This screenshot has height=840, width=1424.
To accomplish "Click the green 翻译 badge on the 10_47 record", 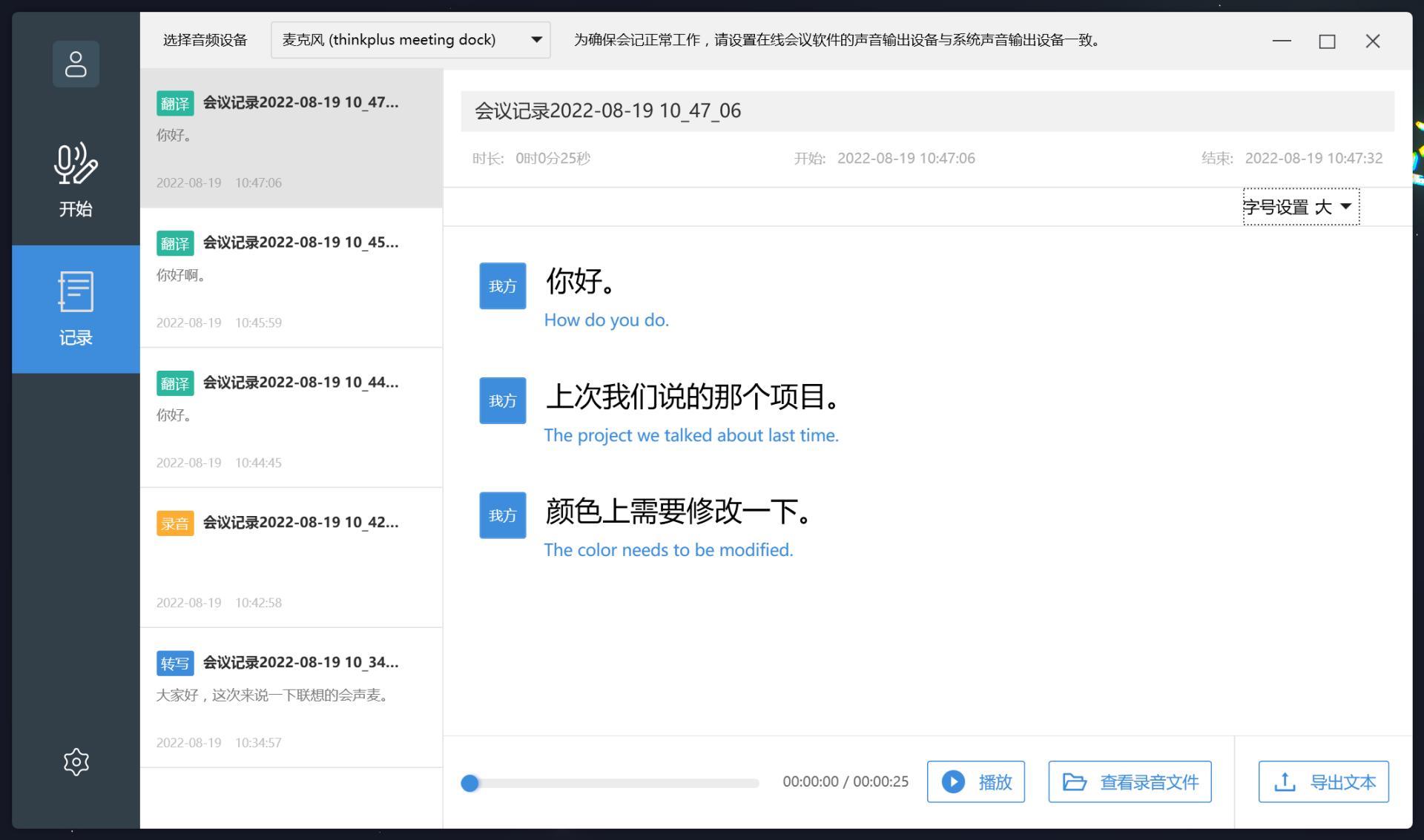I will tap(175, 103).
